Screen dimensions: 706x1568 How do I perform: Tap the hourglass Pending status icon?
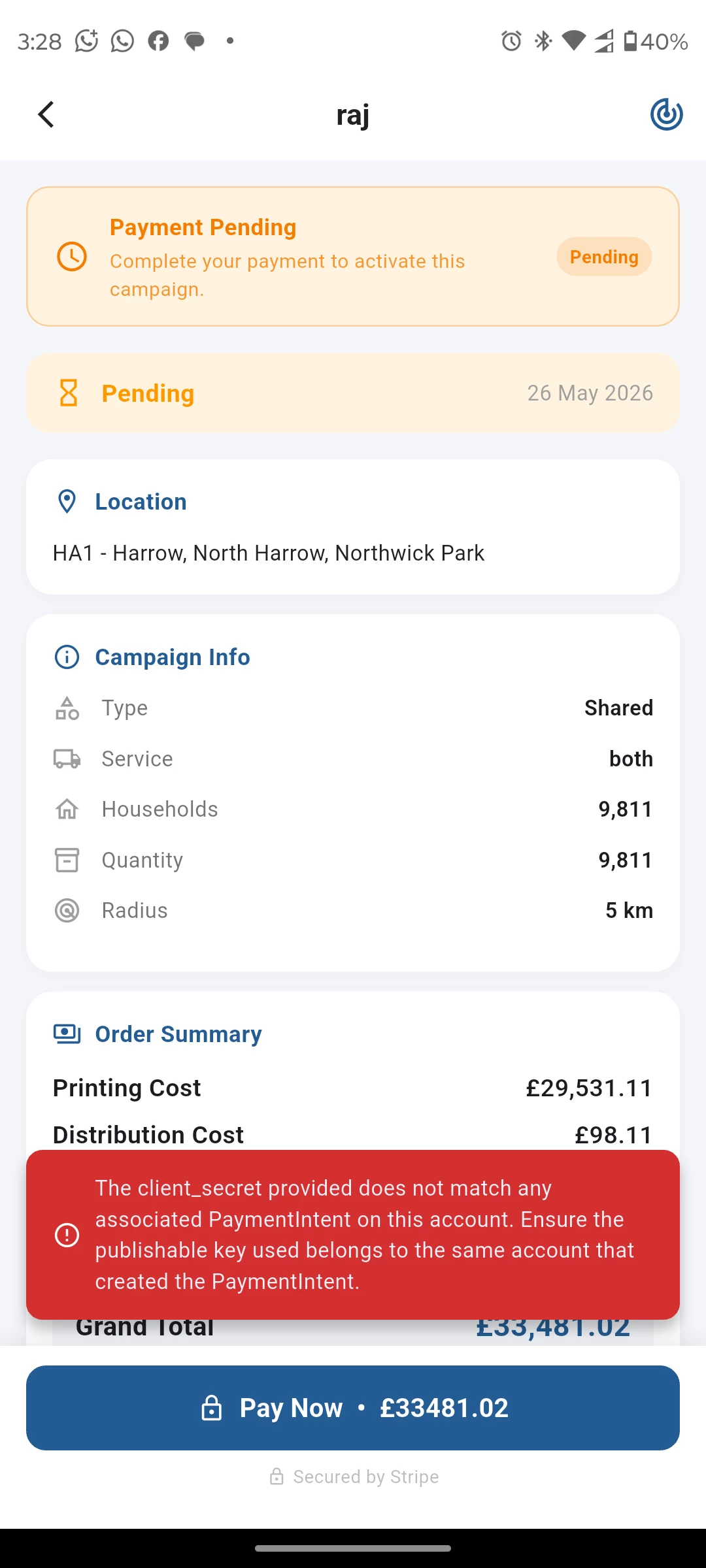[69, 393]
